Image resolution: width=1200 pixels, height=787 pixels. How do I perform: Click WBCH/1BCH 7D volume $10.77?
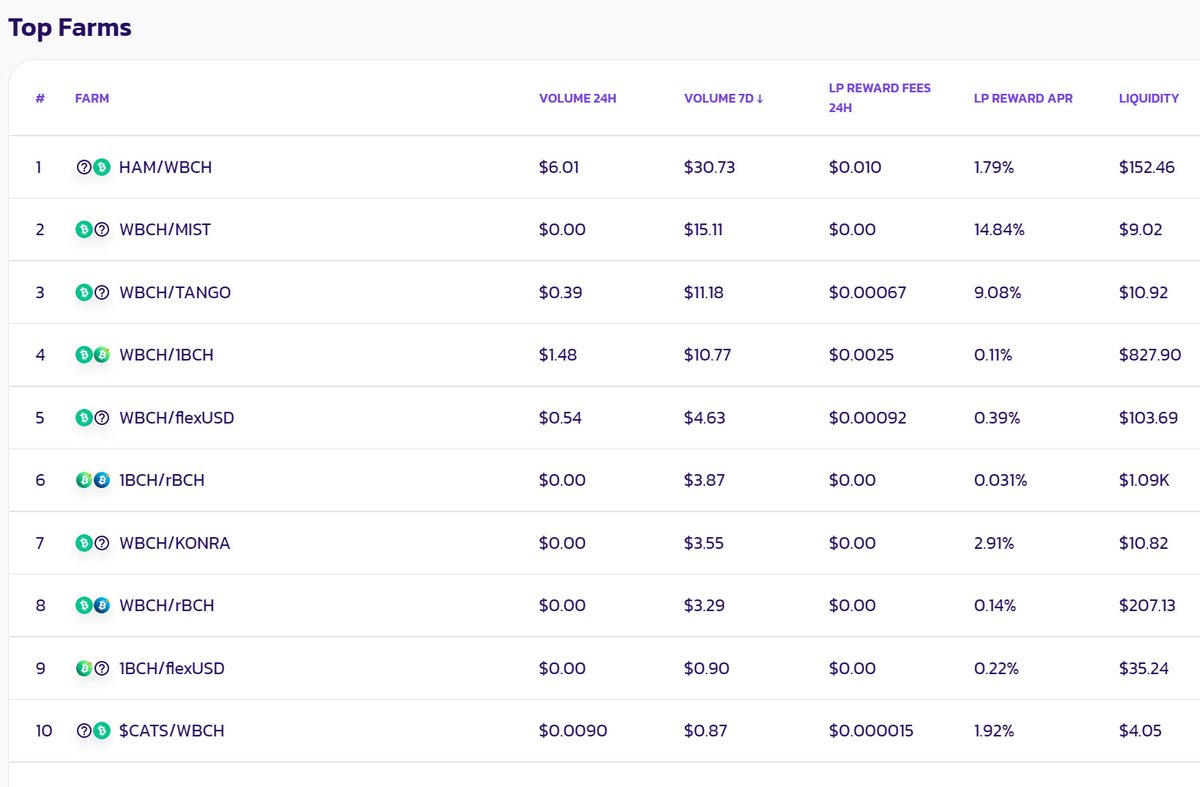(708, 355)
